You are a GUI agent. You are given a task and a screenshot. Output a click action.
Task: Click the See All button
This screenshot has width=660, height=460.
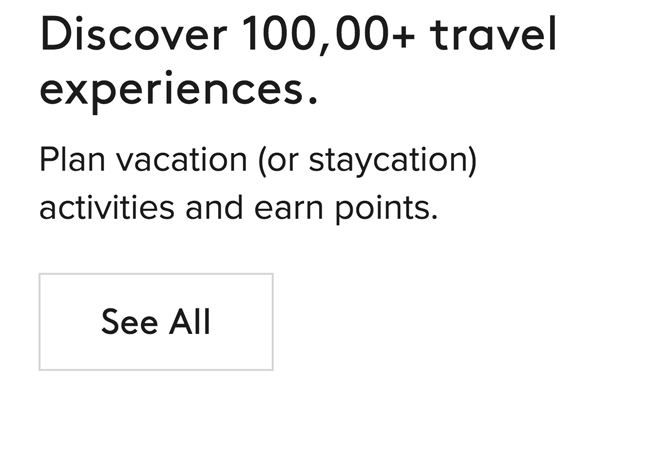click(156, 322)
